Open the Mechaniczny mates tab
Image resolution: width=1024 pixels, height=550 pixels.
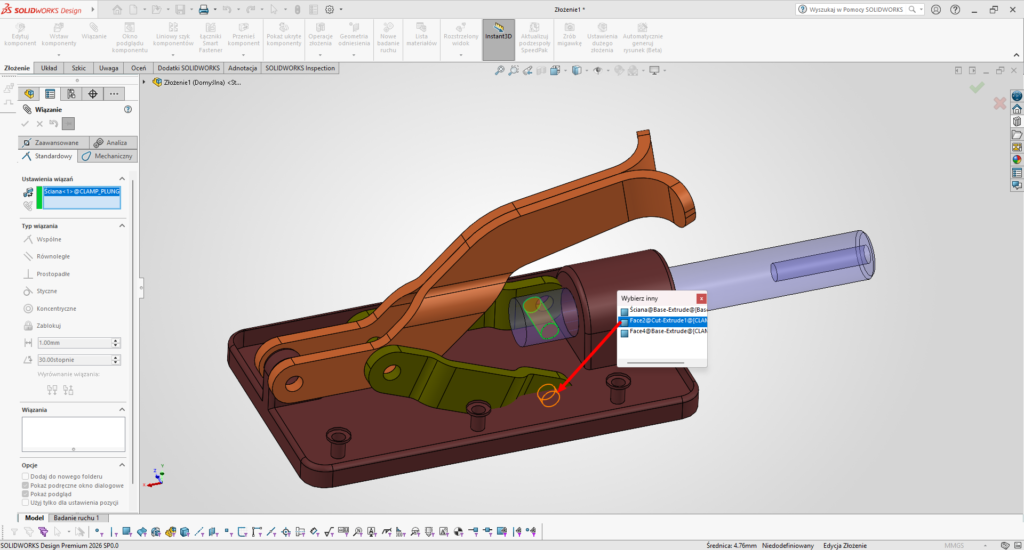tap(108, 156)
